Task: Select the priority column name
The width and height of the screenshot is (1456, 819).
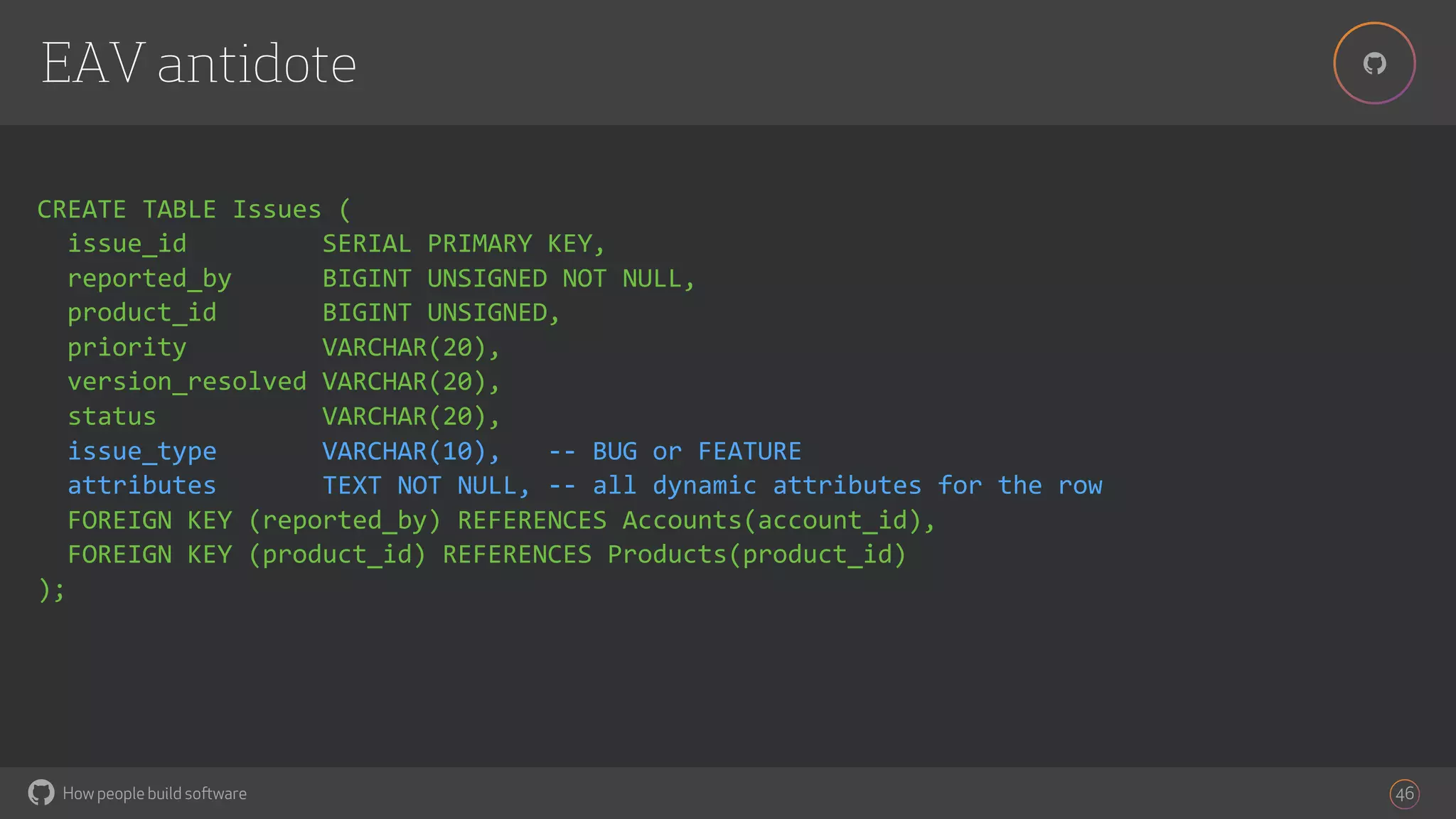Action: tap(127, 348)
